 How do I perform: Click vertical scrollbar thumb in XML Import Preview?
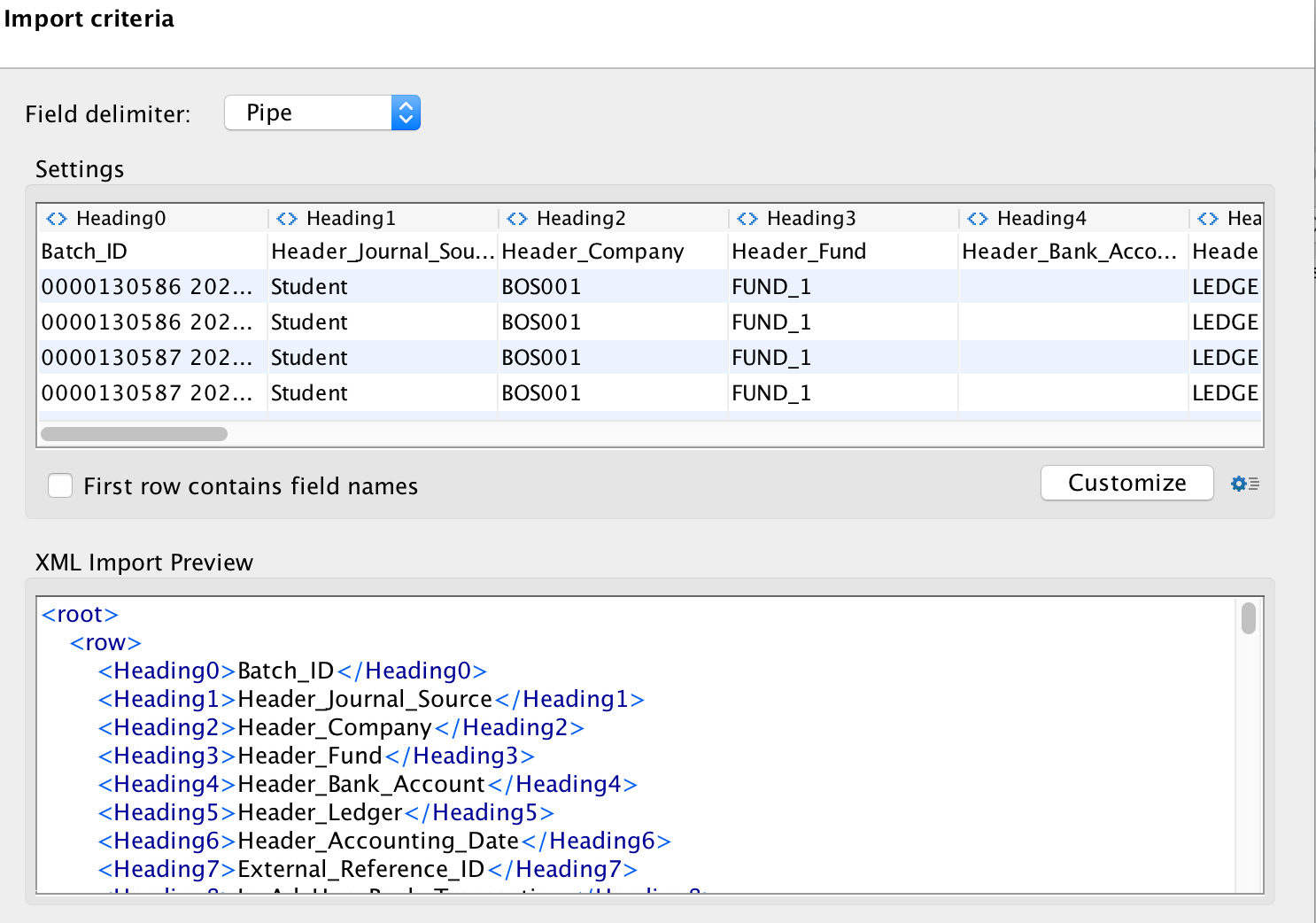[1249, 618]
